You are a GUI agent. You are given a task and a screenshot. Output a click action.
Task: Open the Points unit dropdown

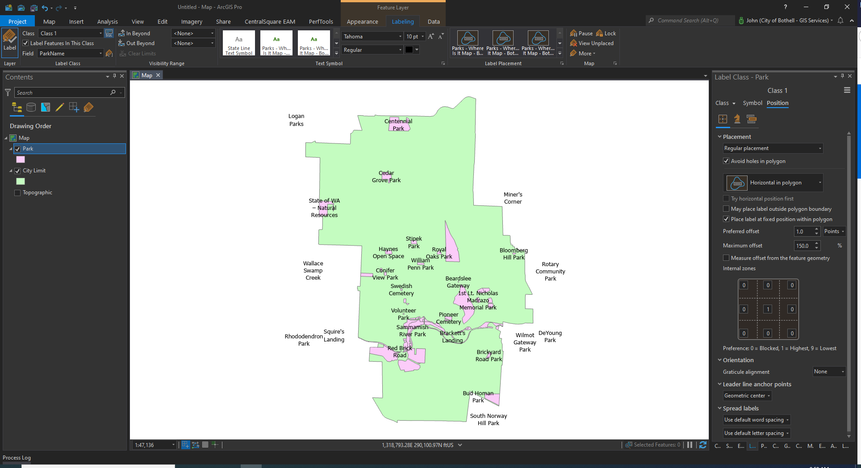834,231
